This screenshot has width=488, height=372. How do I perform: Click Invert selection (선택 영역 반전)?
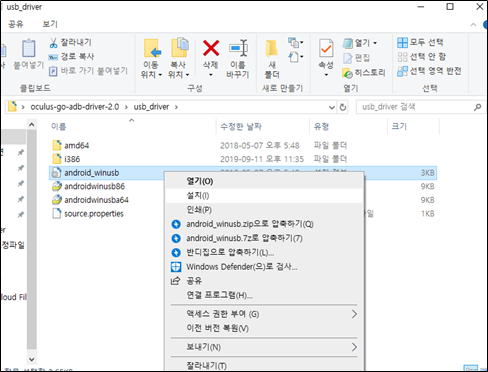pyautogui.click(x=429, y=71)
